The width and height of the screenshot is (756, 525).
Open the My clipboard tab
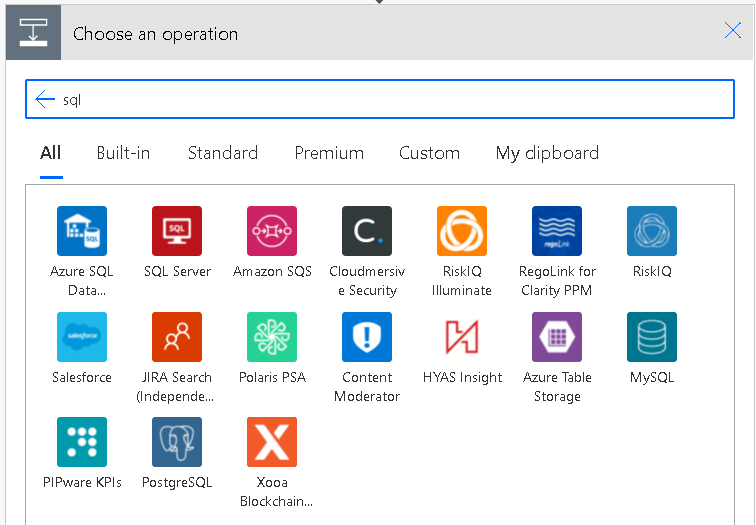click(x=547, y=153)
